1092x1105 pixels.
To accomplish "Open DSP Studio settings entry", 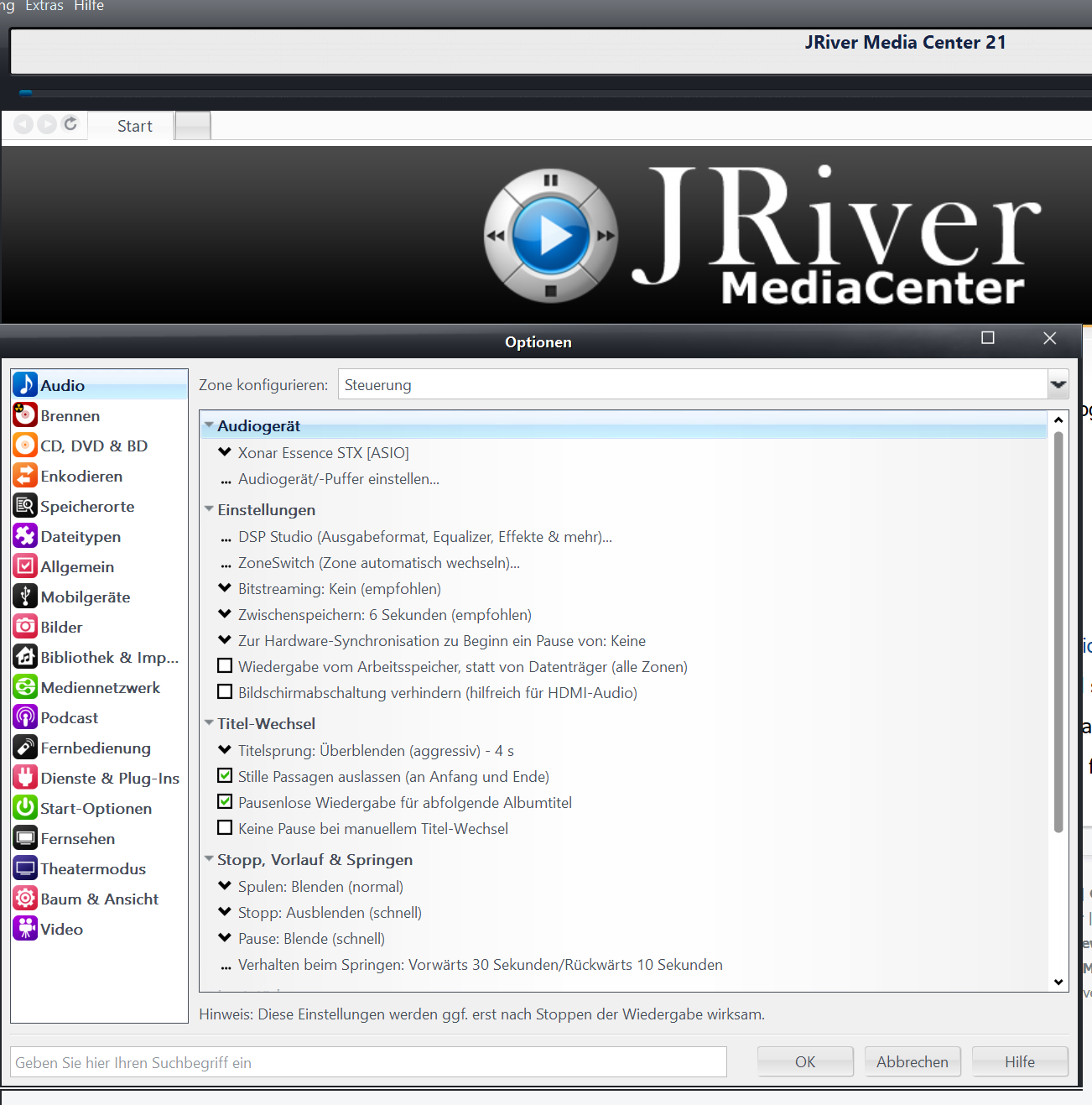I will pyautogui.click(x=425, y=537).
